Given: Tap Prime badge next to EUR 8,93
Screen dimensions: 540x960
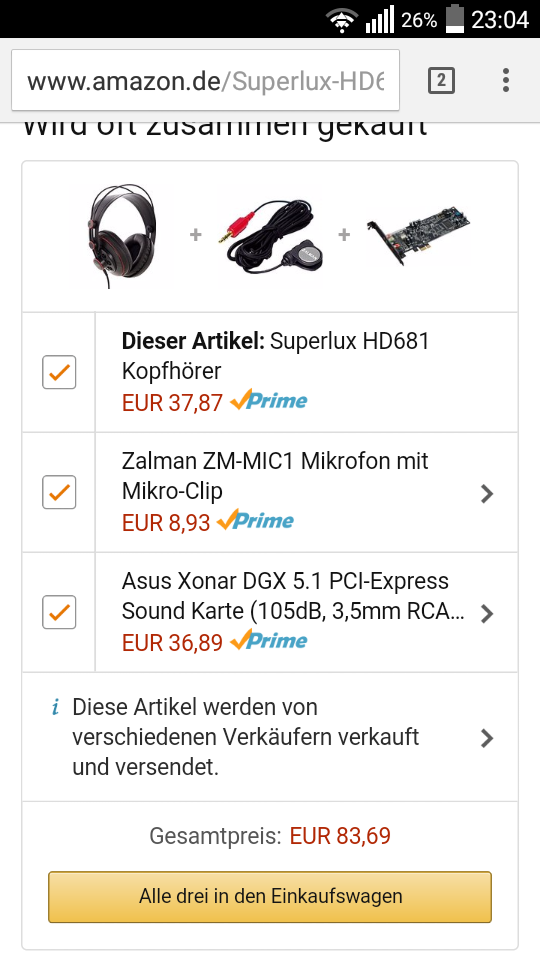Looking at the screenshot, I should point(255,521).
